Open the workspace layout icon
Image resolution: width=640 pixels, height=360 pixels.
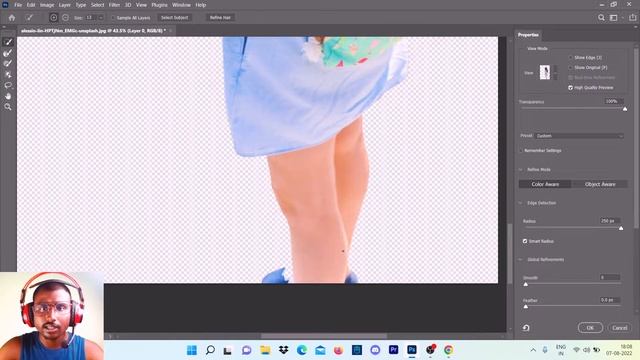[x=613, y=18]
